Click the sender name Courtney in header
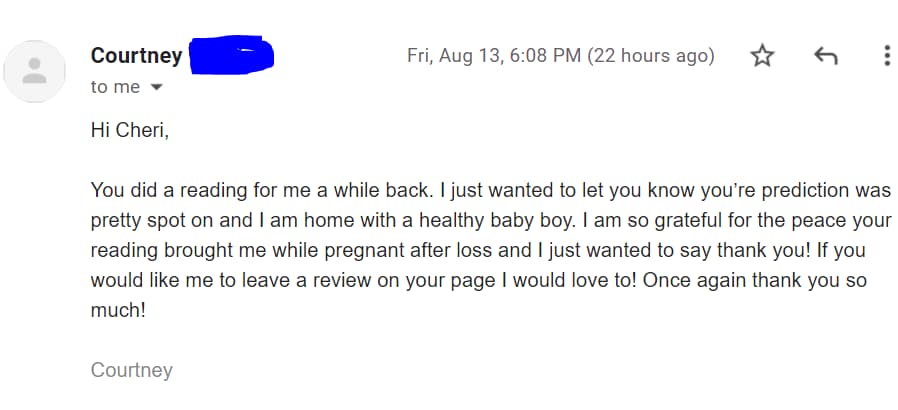Image resolution: width=898 pixels, height=410 pixels. 136,55
